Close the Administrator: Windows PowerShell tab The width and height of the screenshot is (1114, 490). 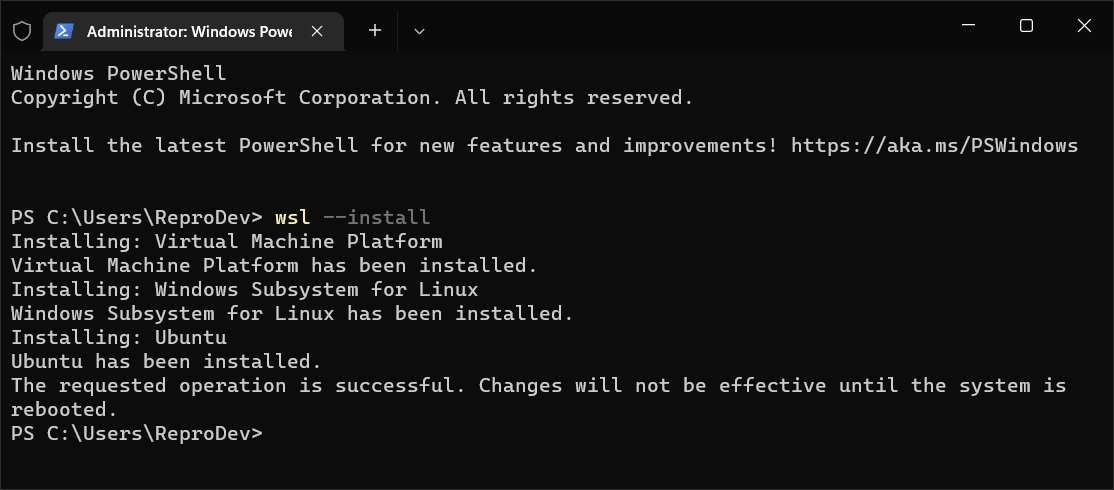[317, 31]
